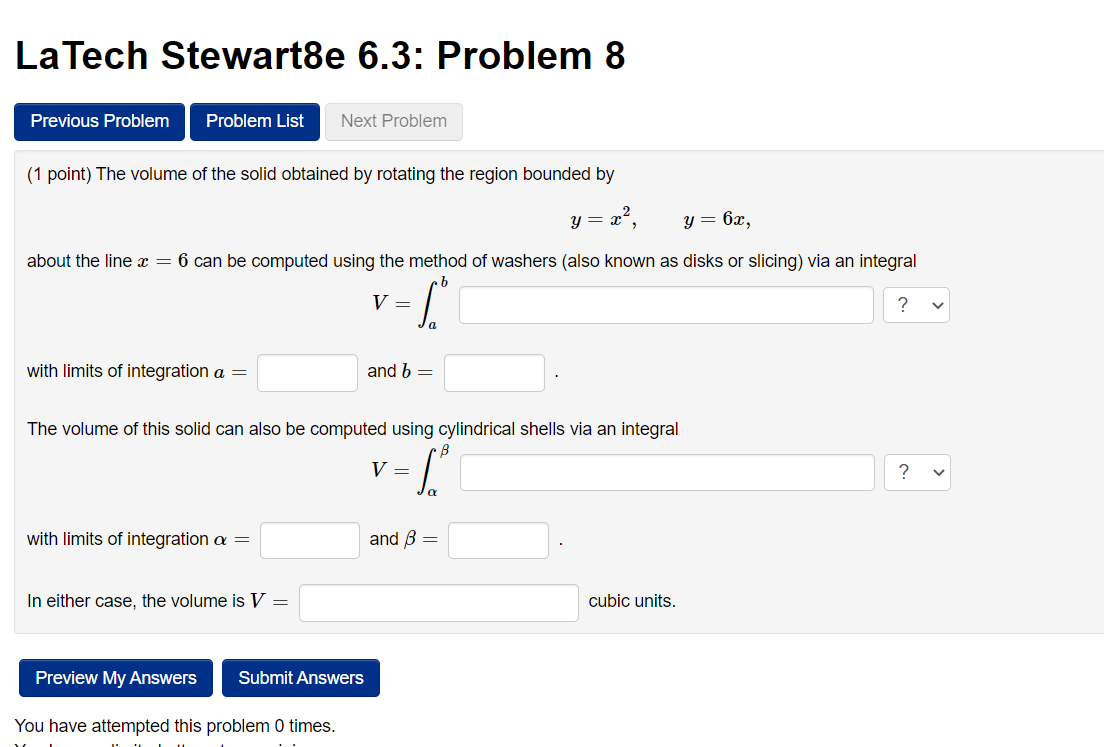1104x747 pixels.
Task: Click the page title LaTech Stewart8e 6.3: Problem 8
Action: 319,56
